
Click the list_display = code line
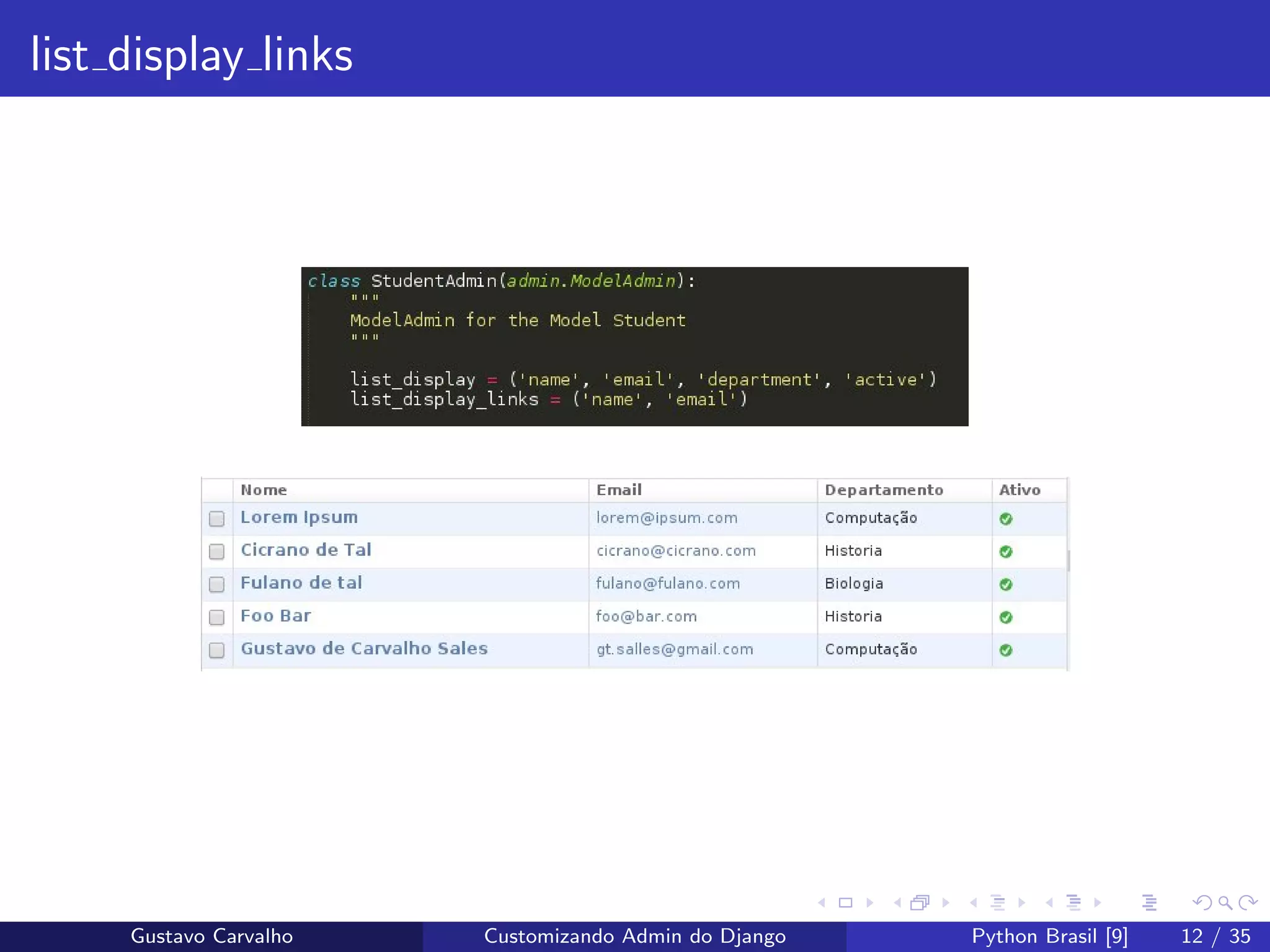(x=643, y=379)
